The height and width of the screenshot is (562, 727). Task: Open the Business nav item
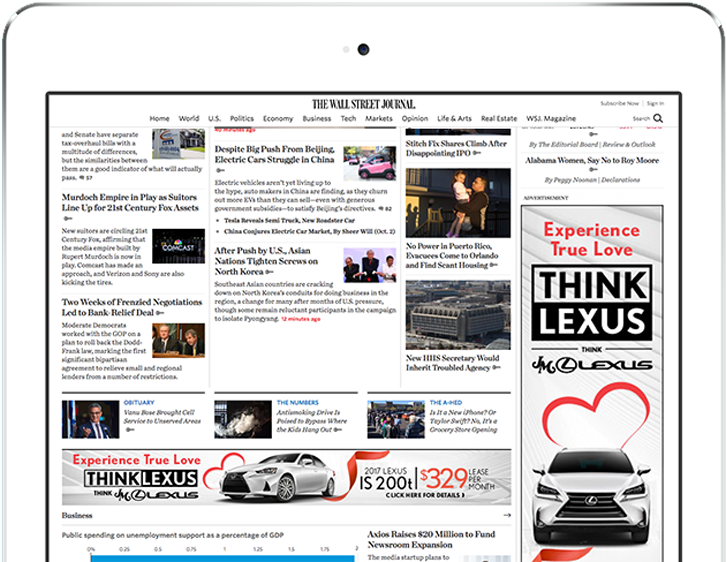[317, 119]
